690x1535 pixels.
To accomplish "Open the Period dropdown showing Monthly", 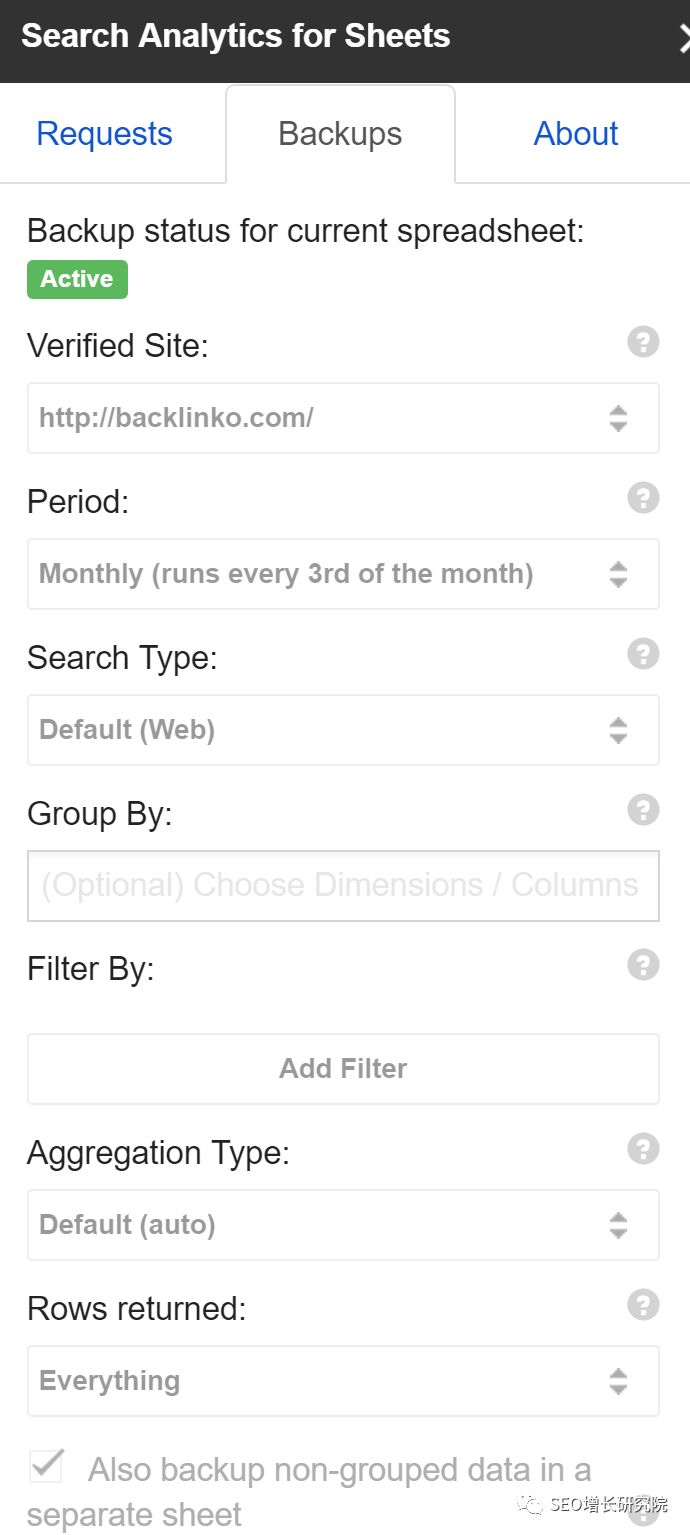I will coord(343,574).
